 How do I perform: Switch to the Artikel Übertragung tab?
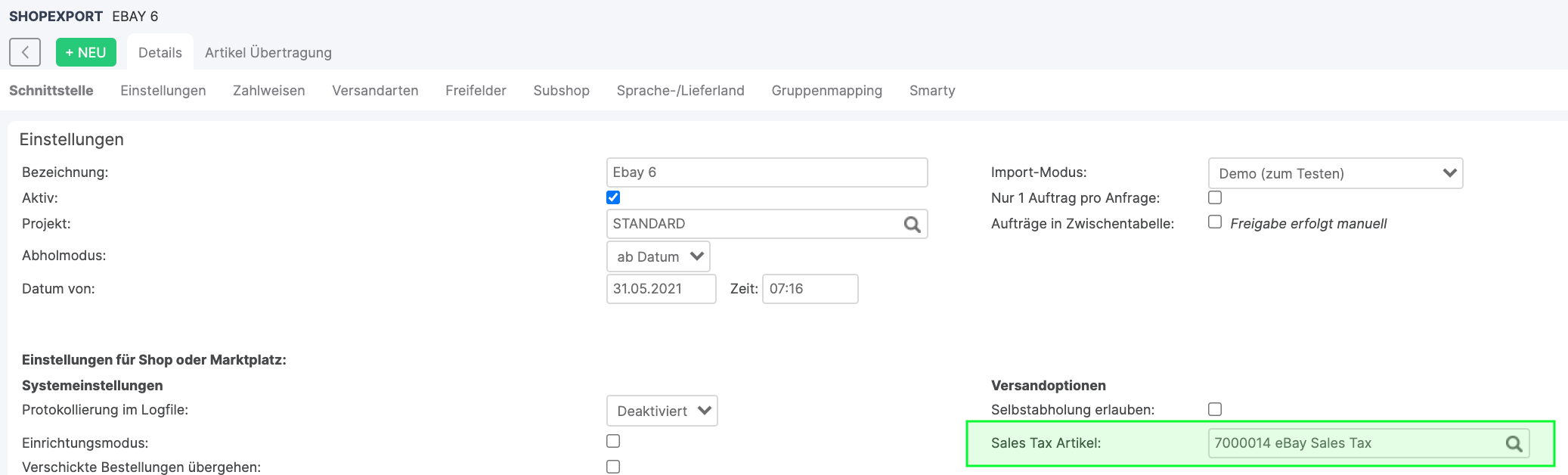coord(268,52)
